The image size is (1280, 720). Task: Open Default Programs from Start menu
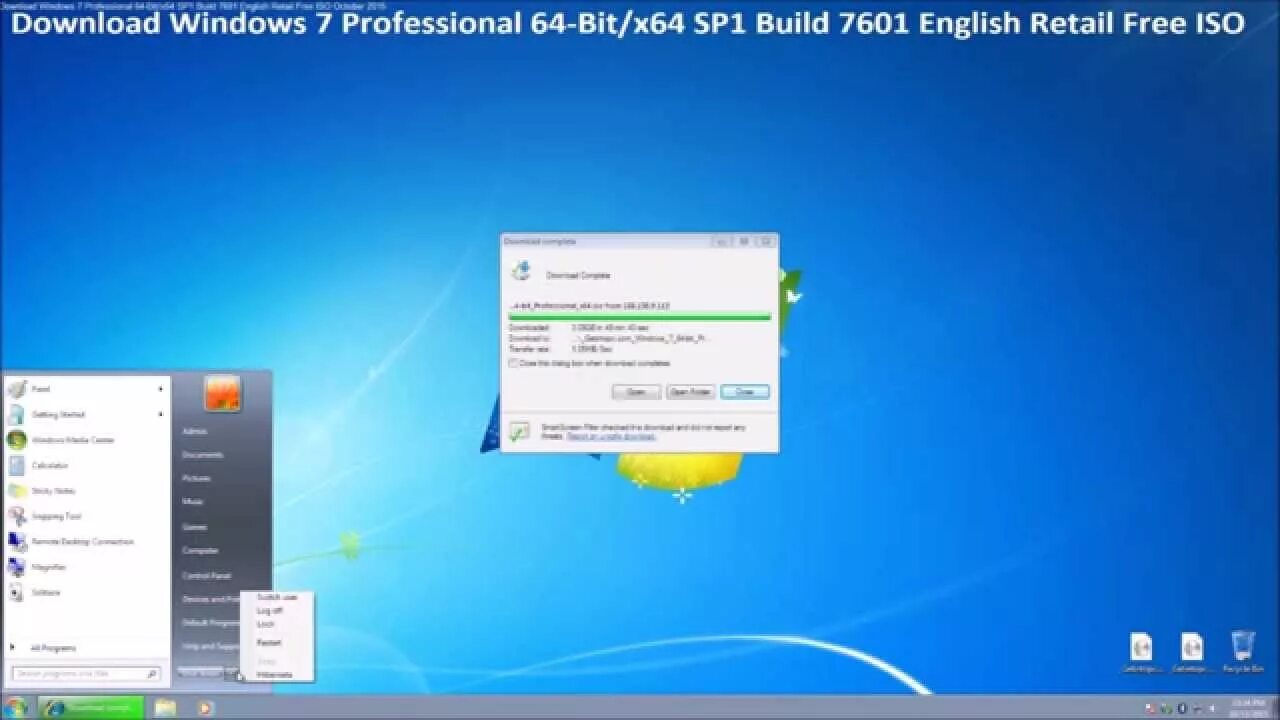210,623
